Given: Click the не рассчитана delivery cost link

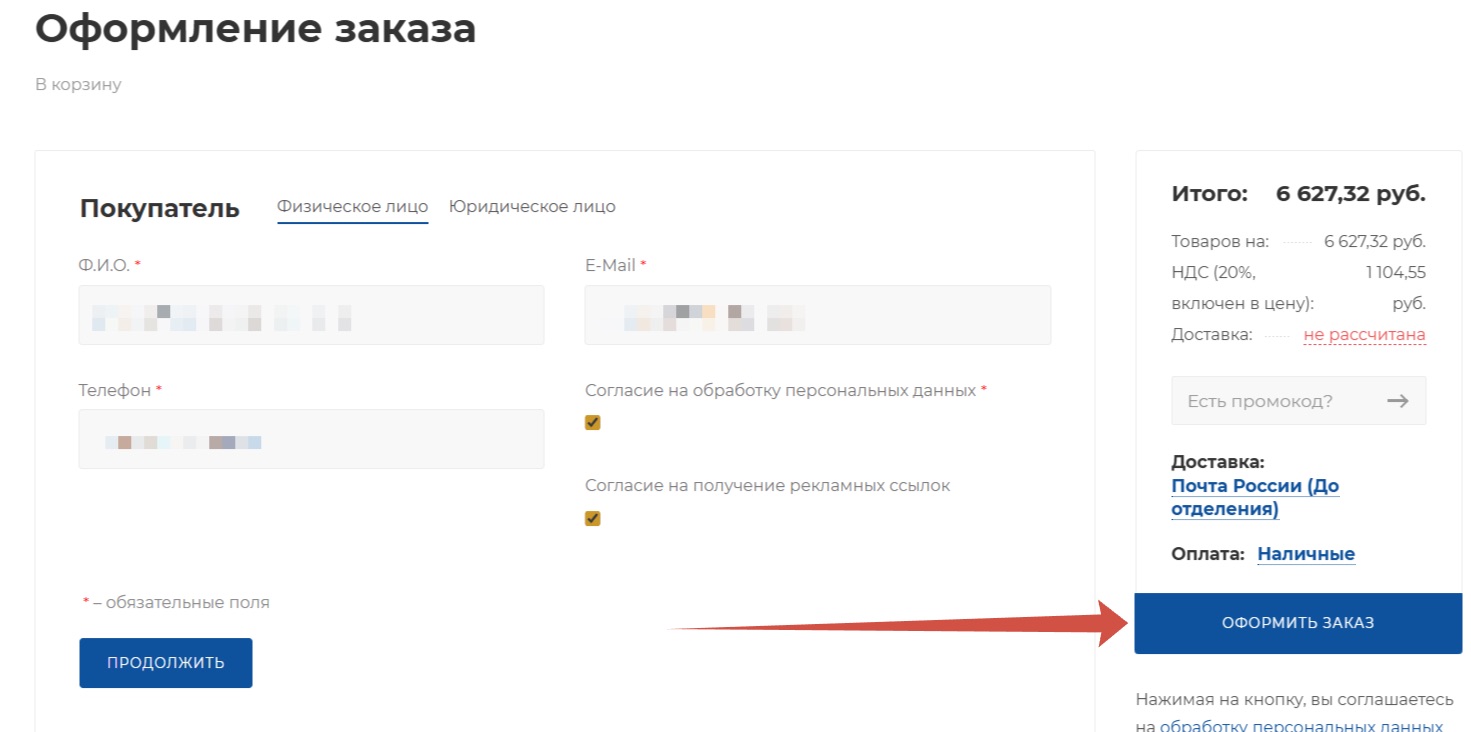Looking at the screenshot, I should (x=1364, y=335).
